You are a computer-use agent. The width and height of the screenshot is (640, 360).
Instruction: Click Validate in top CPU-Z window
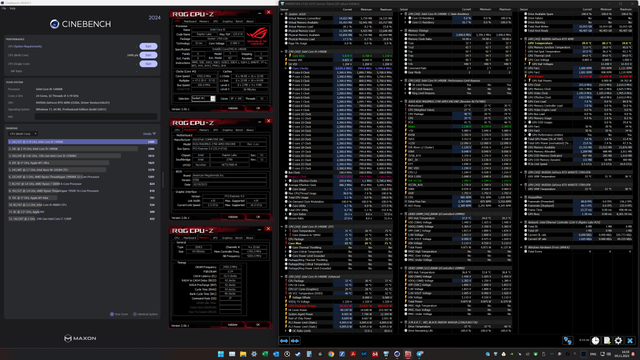click(x=233, y=108)
